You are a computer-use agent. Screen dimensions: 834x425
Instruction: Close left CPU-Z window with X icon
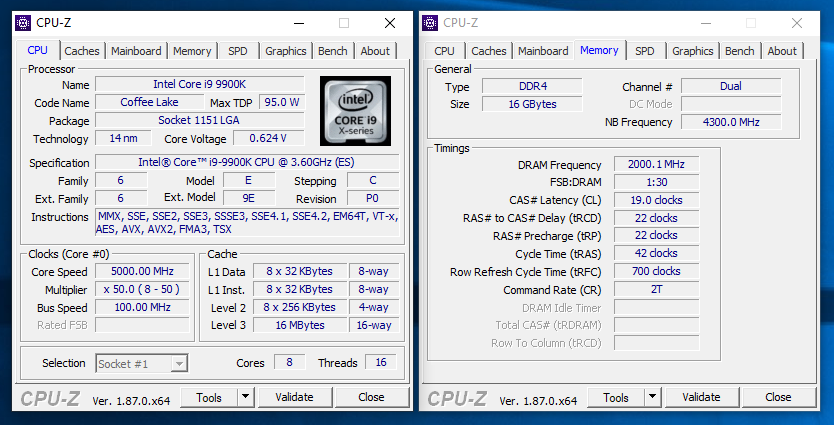(x=390, y=23)
